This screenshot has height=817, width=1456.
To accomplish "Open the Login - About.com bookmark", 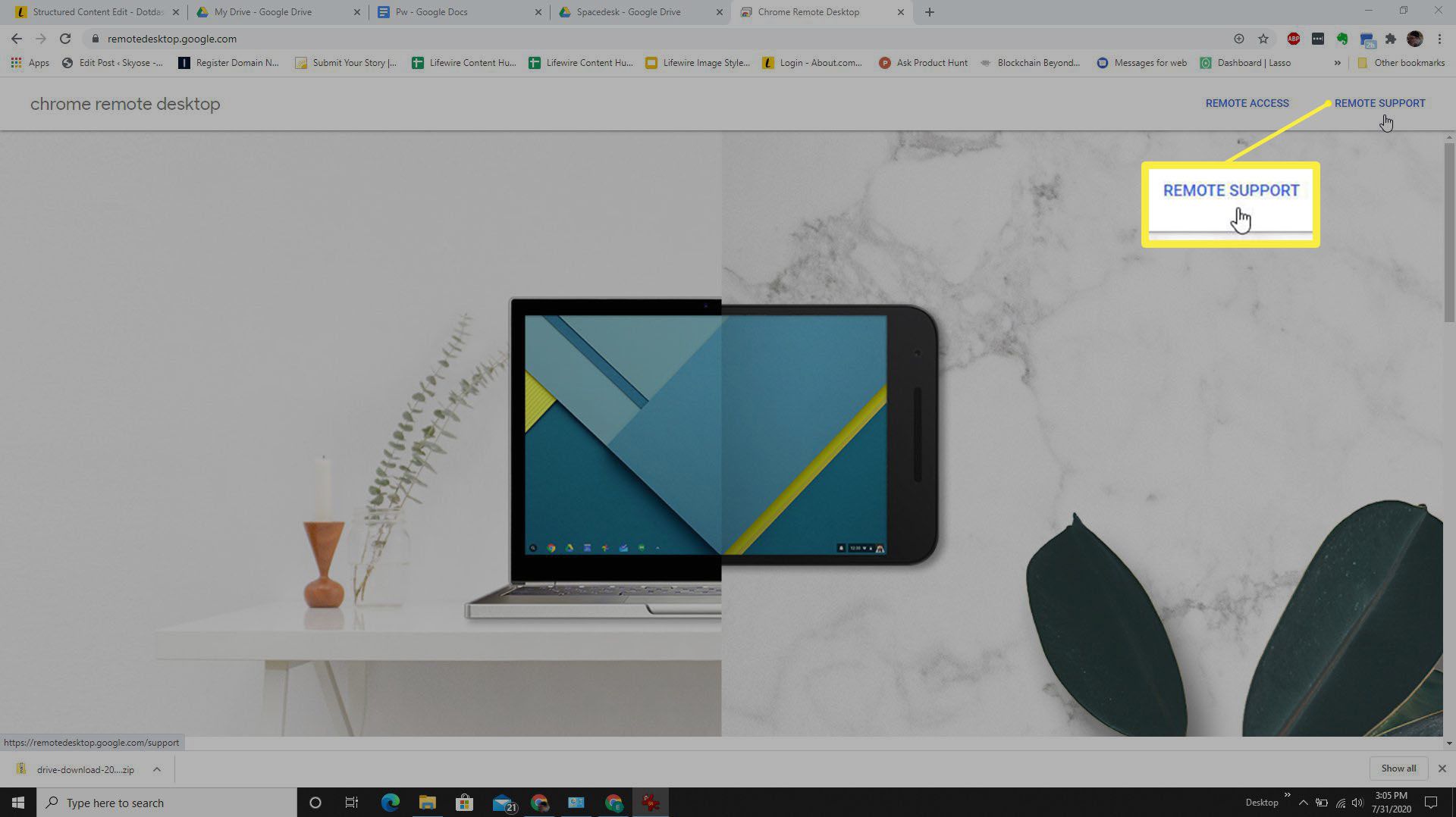I will point(812,63).
